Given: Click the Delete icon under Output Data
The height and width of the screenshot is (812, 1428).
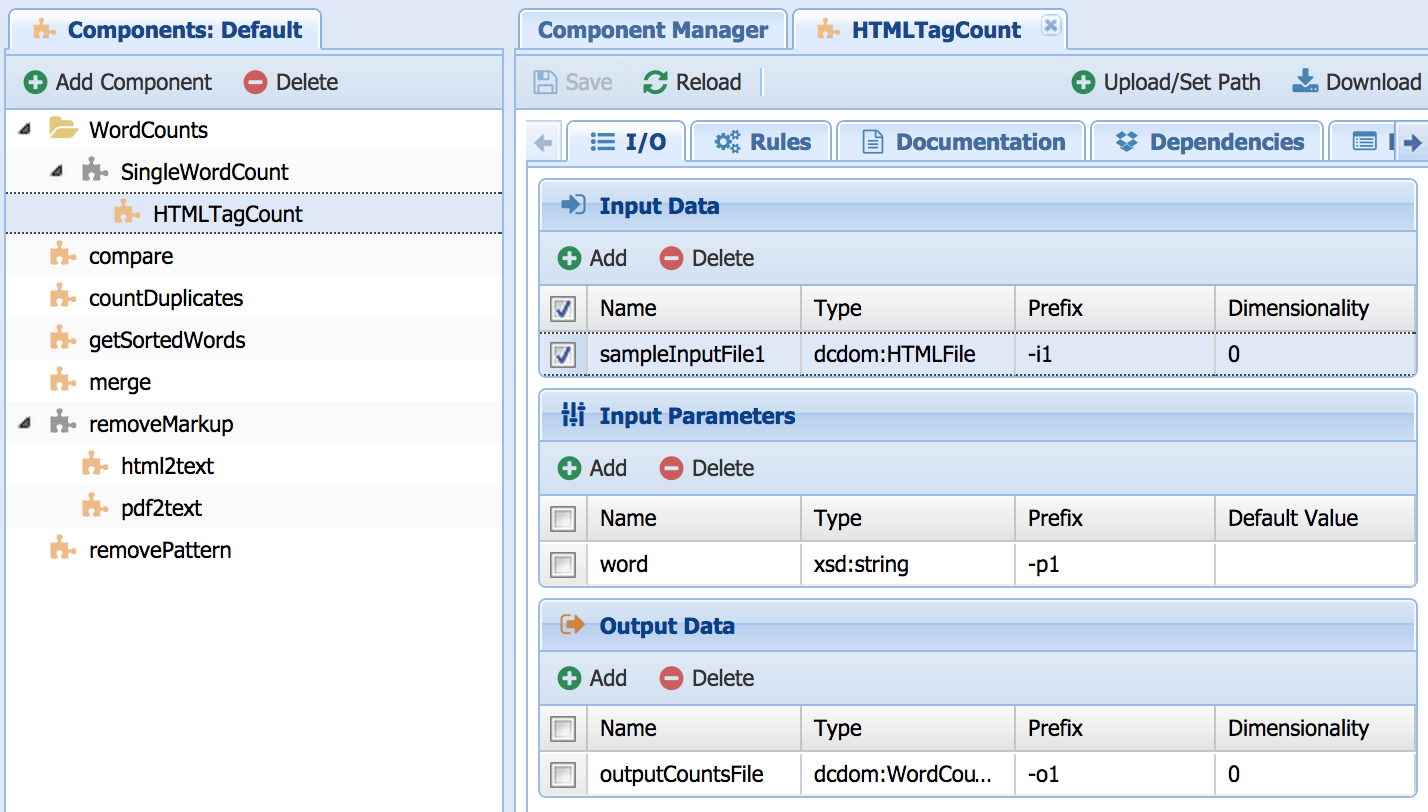Looking at the screenshot, I should click(x=671, y=678).
